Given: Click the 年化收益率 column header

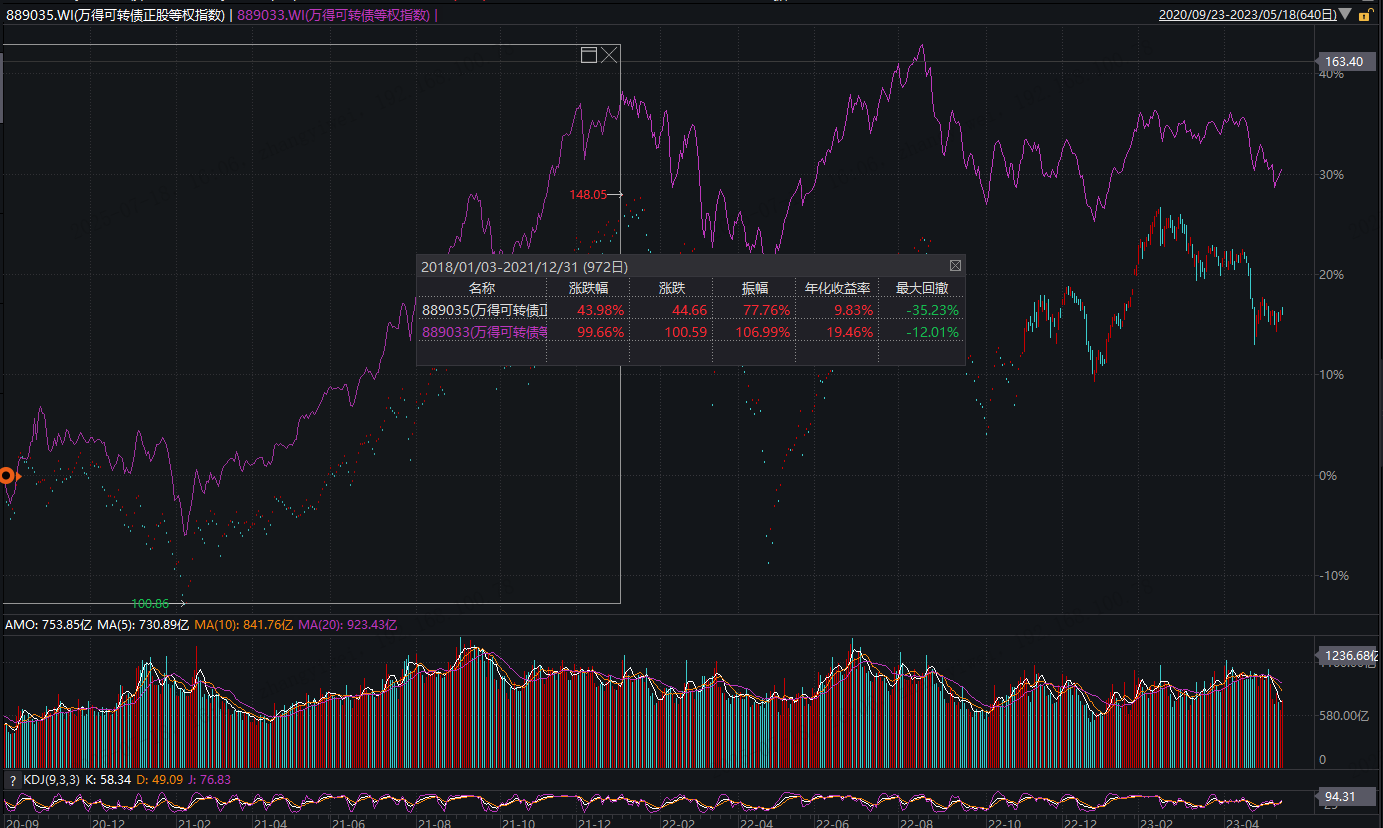Looking at the screenshot, I should 836,288.
